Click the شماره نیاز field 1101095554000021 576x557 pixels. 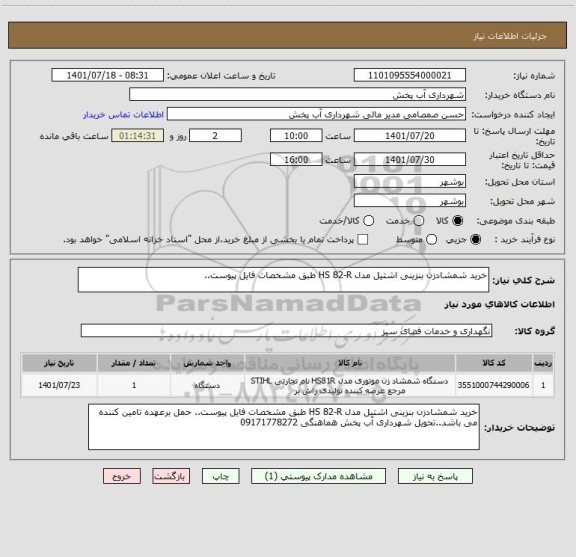click(x=410, y=75)
